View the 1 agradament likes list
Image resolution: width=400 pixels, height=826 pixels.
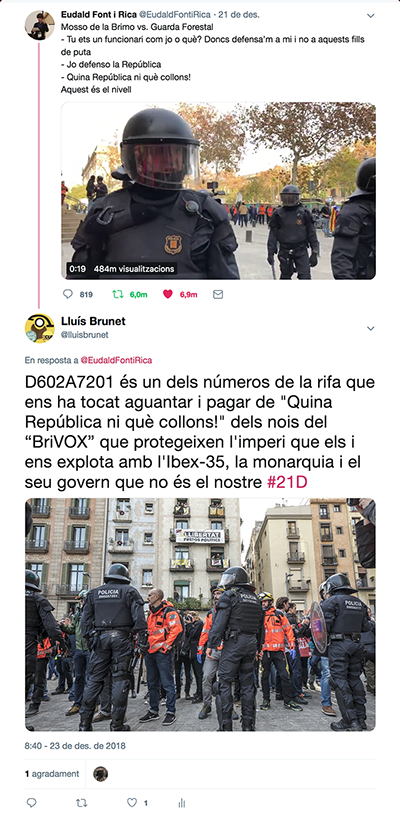pyautogui.click(x=52, y=774)
